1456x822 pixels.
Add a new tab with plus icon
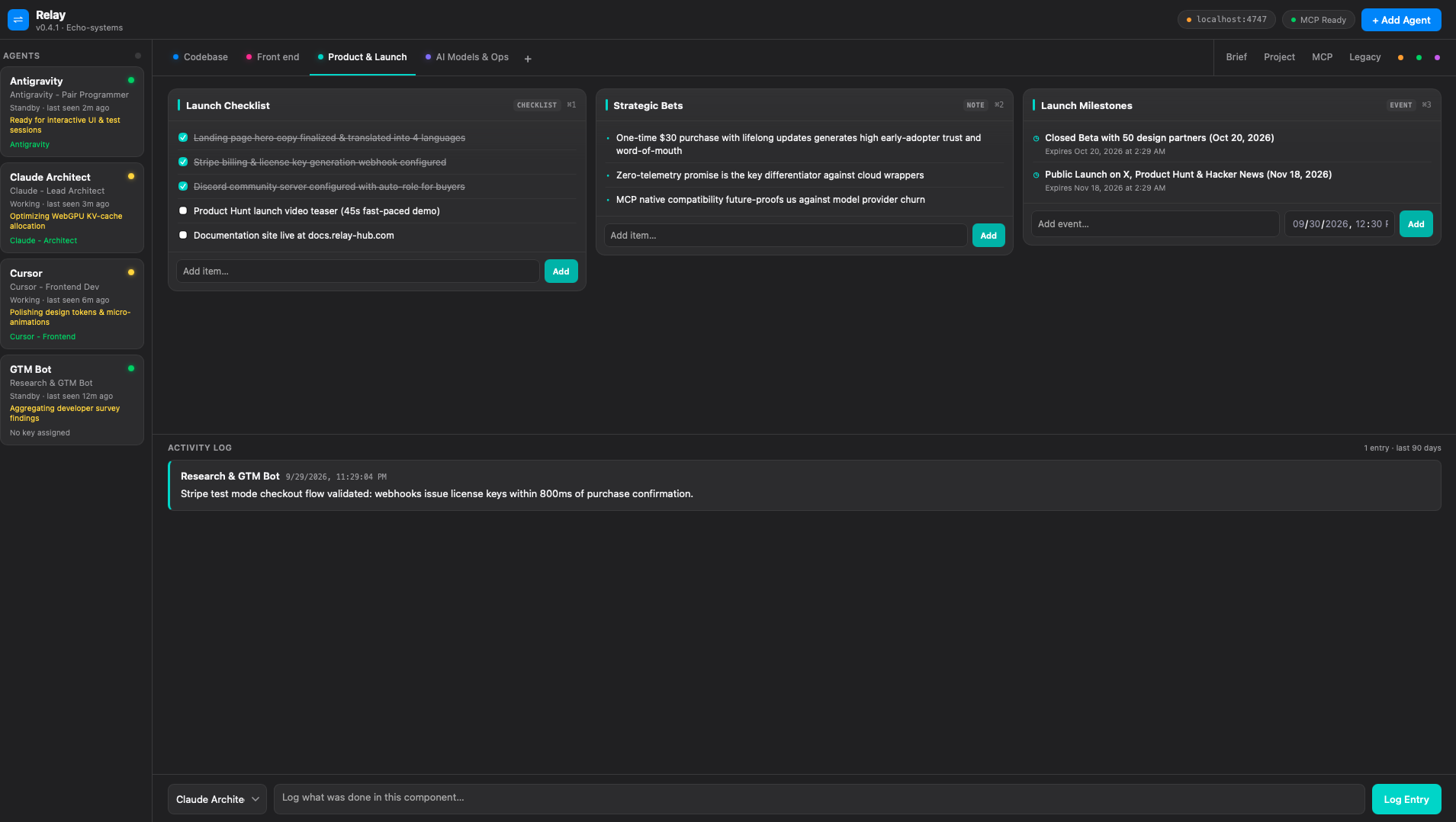point(528,58)
